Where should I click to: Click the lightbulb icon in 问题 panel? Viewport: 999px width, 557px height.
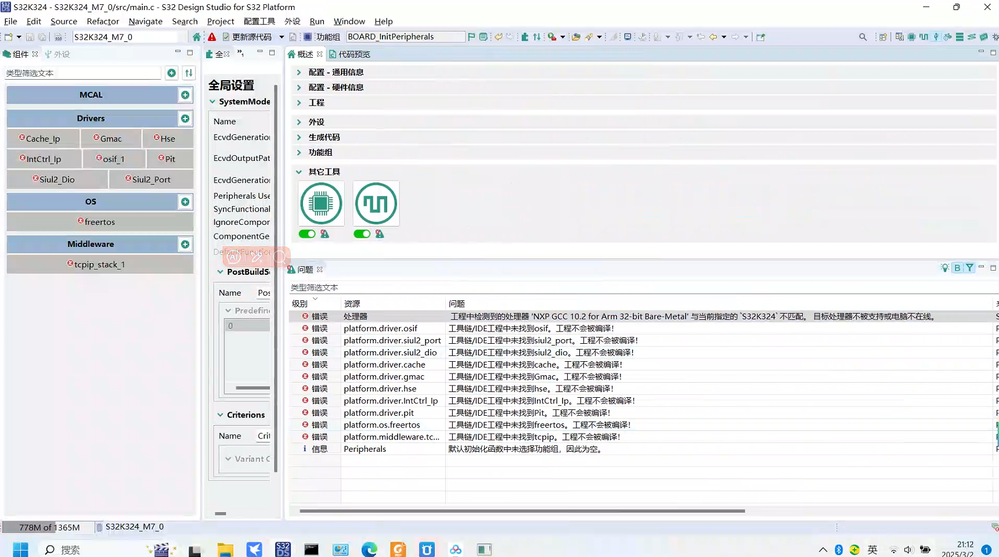(945, 268)
